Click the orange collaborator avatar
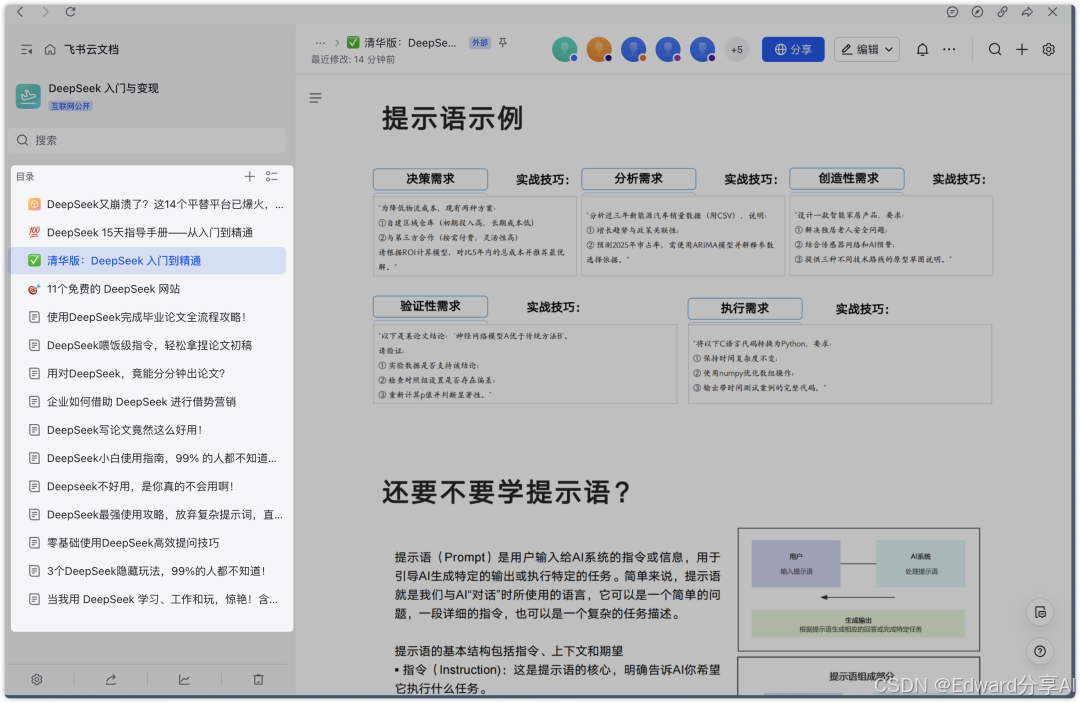Image resolution: width=1080 pixels, height=703 pixels. (599, 50)
